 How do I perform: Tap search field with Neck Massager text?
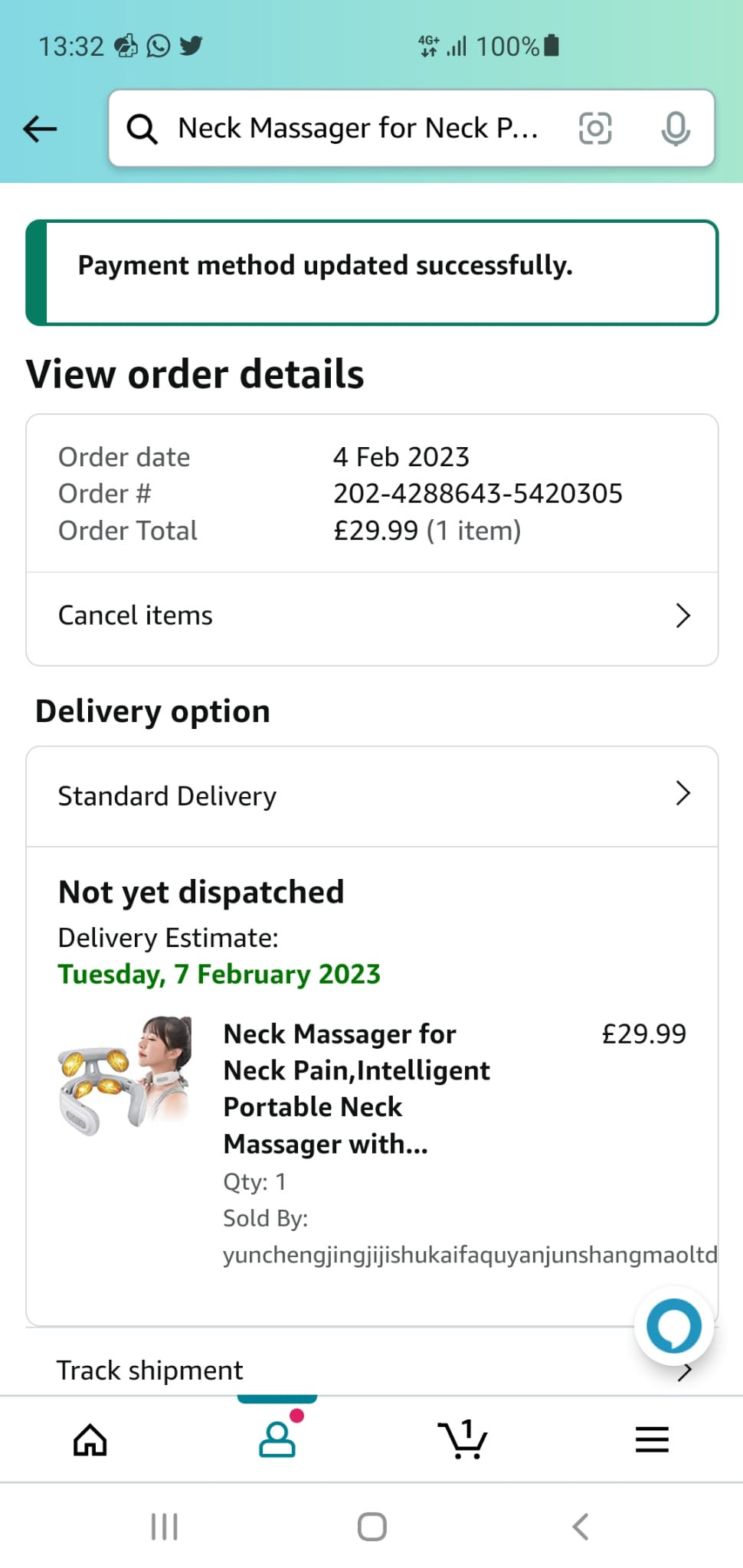click(x=358, y=128)
